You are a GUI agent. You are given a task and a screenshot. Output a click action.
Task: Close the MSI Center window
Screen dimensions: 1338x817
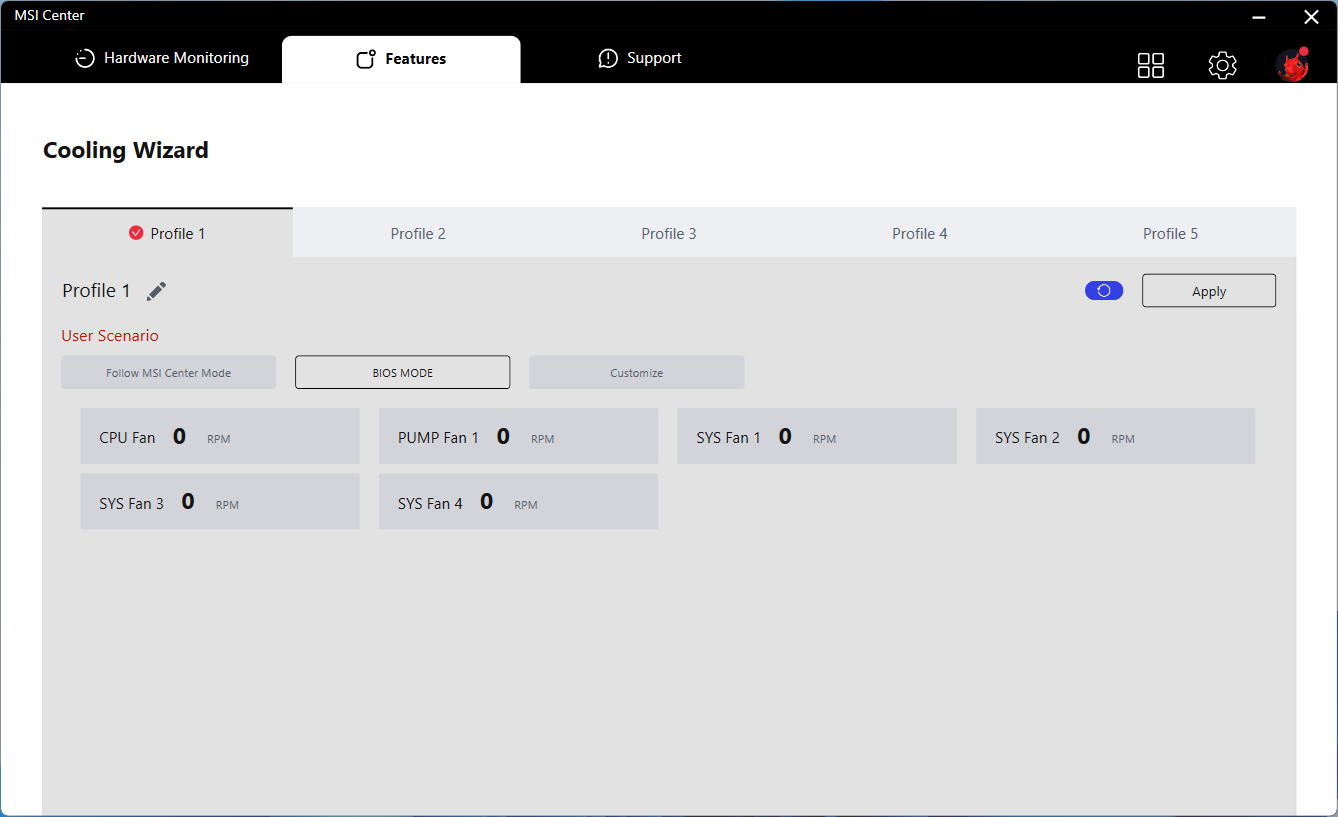coord(1311,16)
